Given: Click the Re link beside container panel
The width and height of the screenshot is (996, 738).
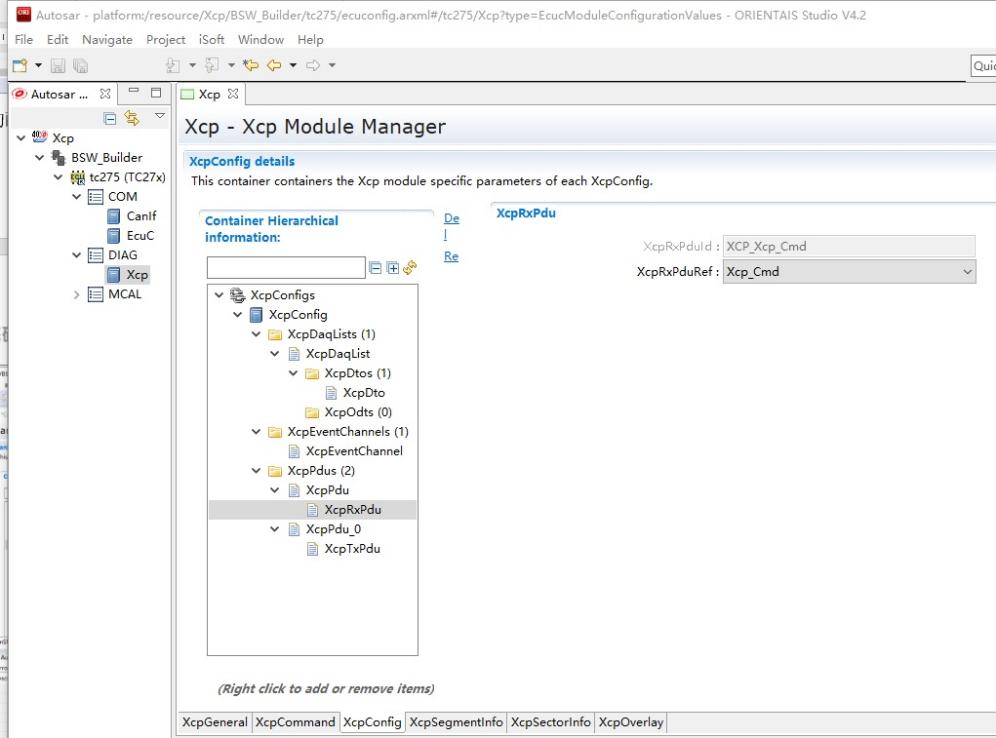Looking at the screenshot, I should point(451,256).
